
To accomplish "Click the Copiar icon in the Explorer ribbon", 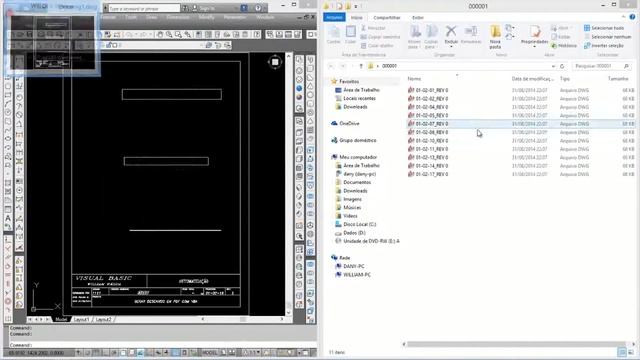I will pos(333,31).
